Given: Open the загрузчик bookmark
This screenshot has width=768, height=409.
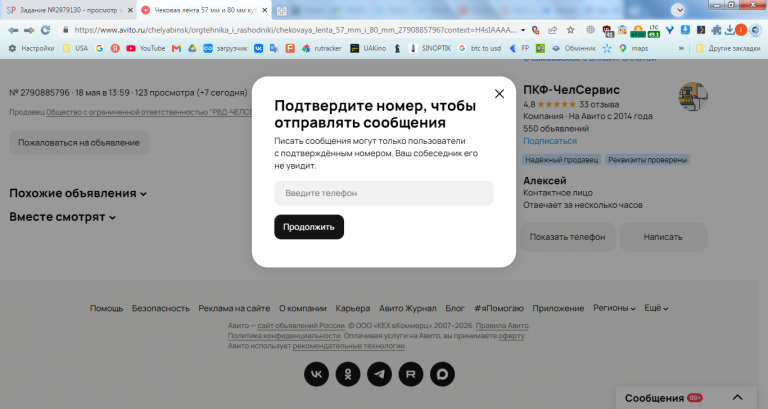Looking at the screenshot, I should [x=225, y=48].
